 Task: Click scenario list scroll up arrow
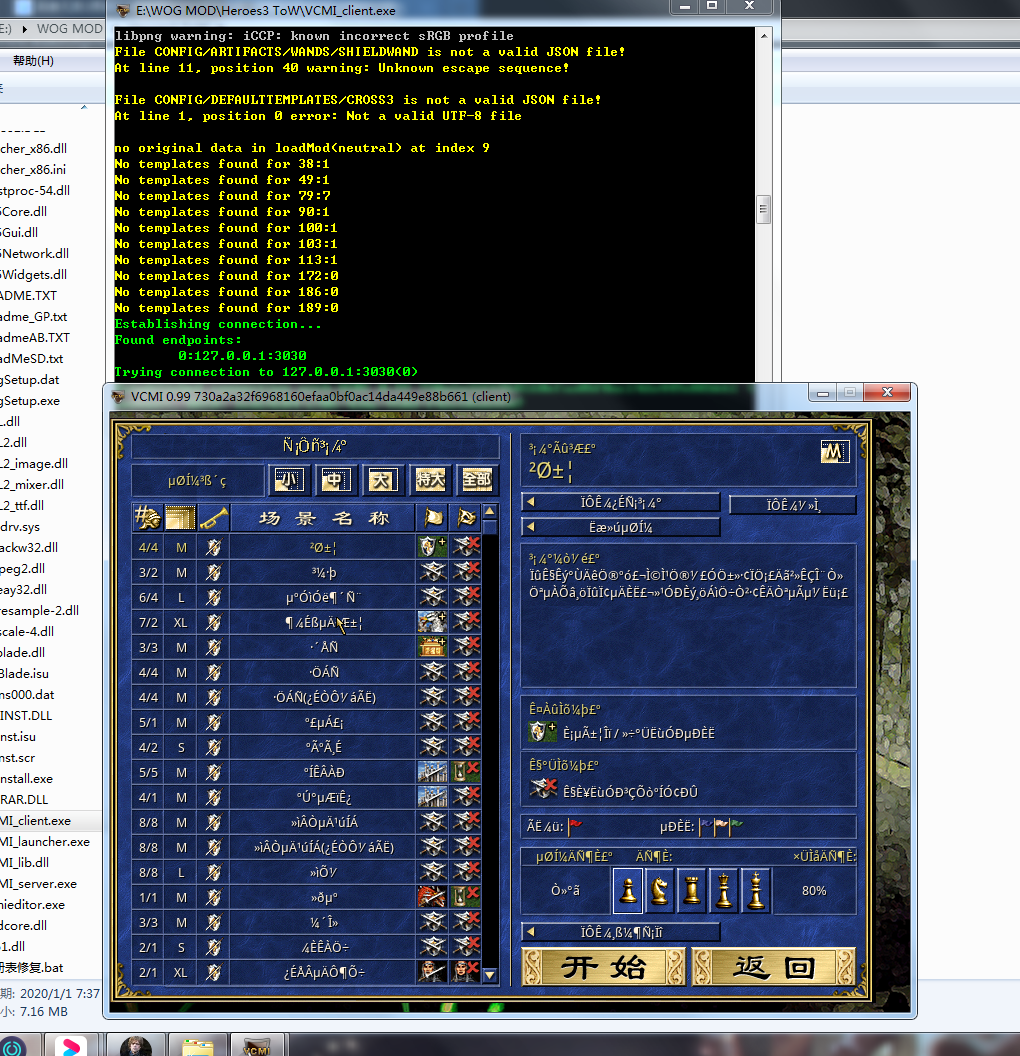490,512
